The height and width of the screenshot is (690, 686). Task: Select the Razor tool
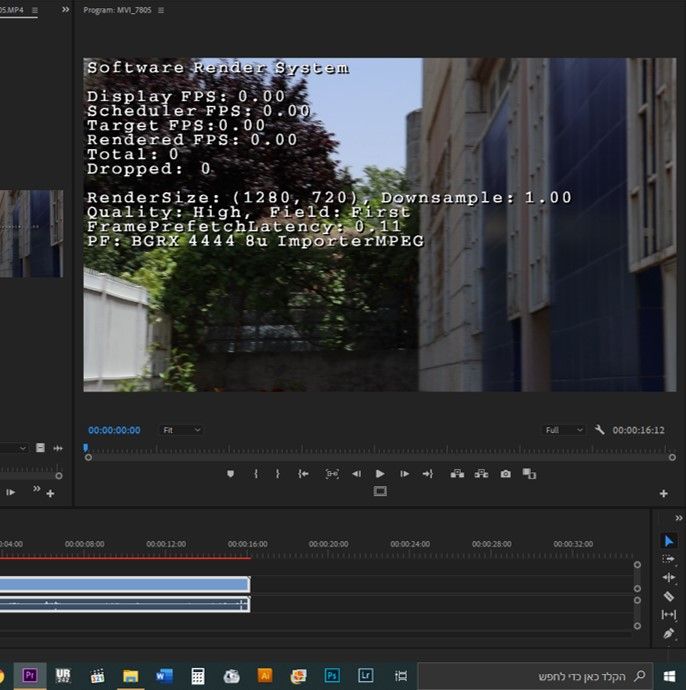[x=669, y=596]
